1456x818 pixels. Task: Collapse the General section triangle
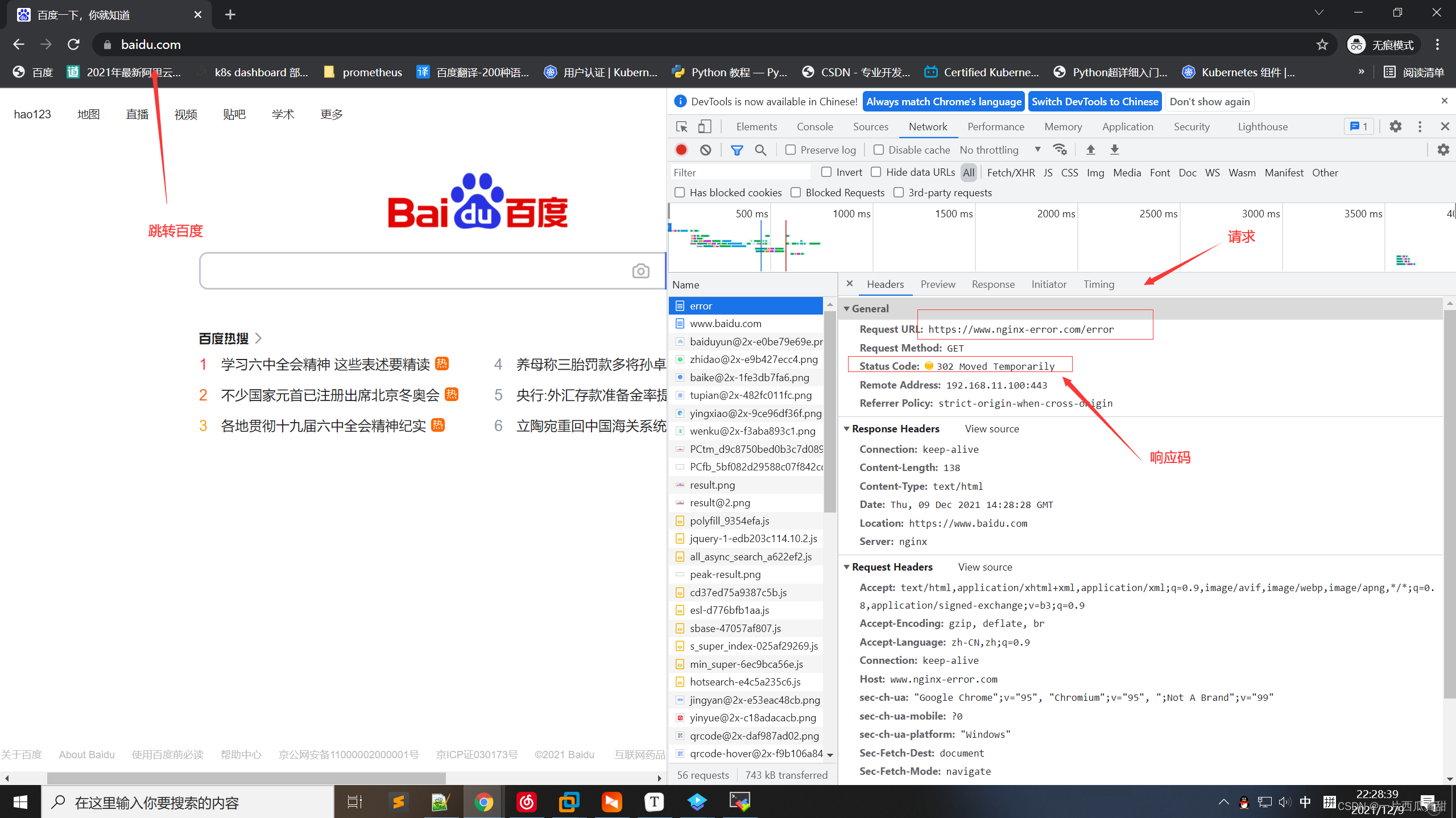pos(846,308)
